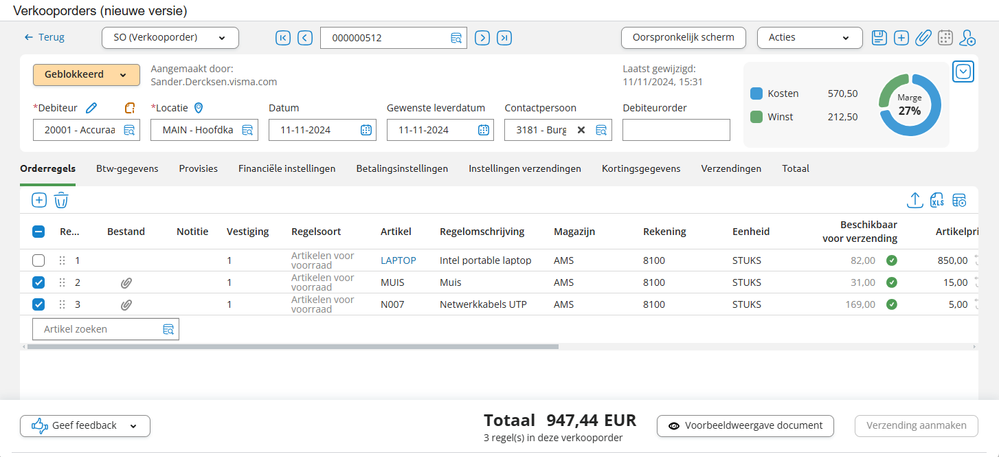The width and height of the screenshot is (999, 457).
Task: Switch to the Btw-gegevens tab
Action: tap(127, 169)
